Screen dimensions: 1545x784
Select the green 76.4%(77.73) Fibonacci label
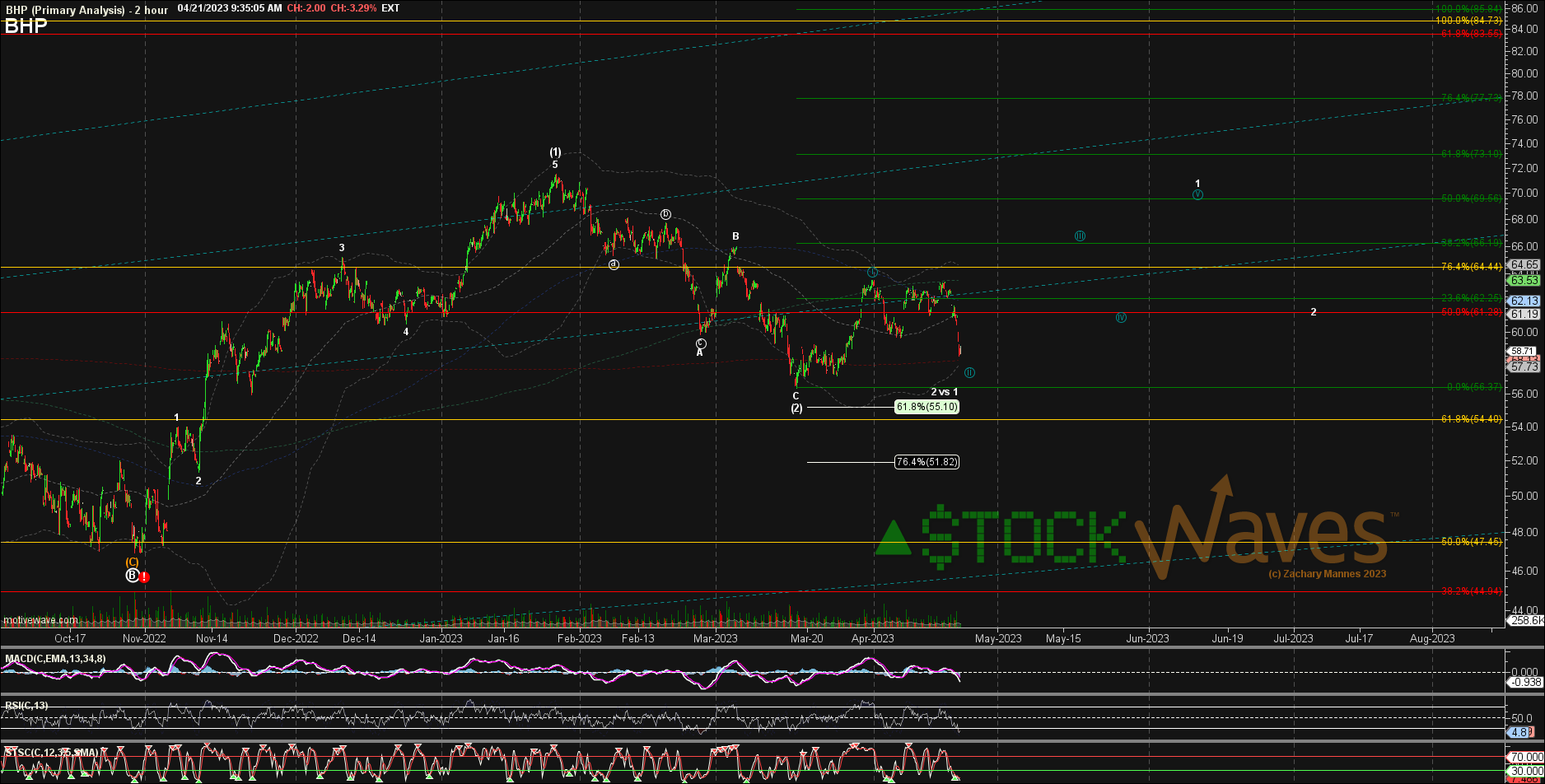[x=1472, y=98]
